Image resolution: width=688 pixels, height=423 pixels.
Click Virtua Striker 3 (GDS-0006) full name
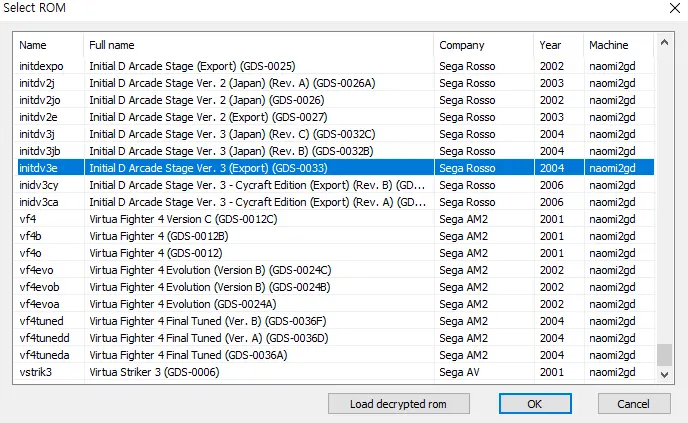[x=154, y=372]
